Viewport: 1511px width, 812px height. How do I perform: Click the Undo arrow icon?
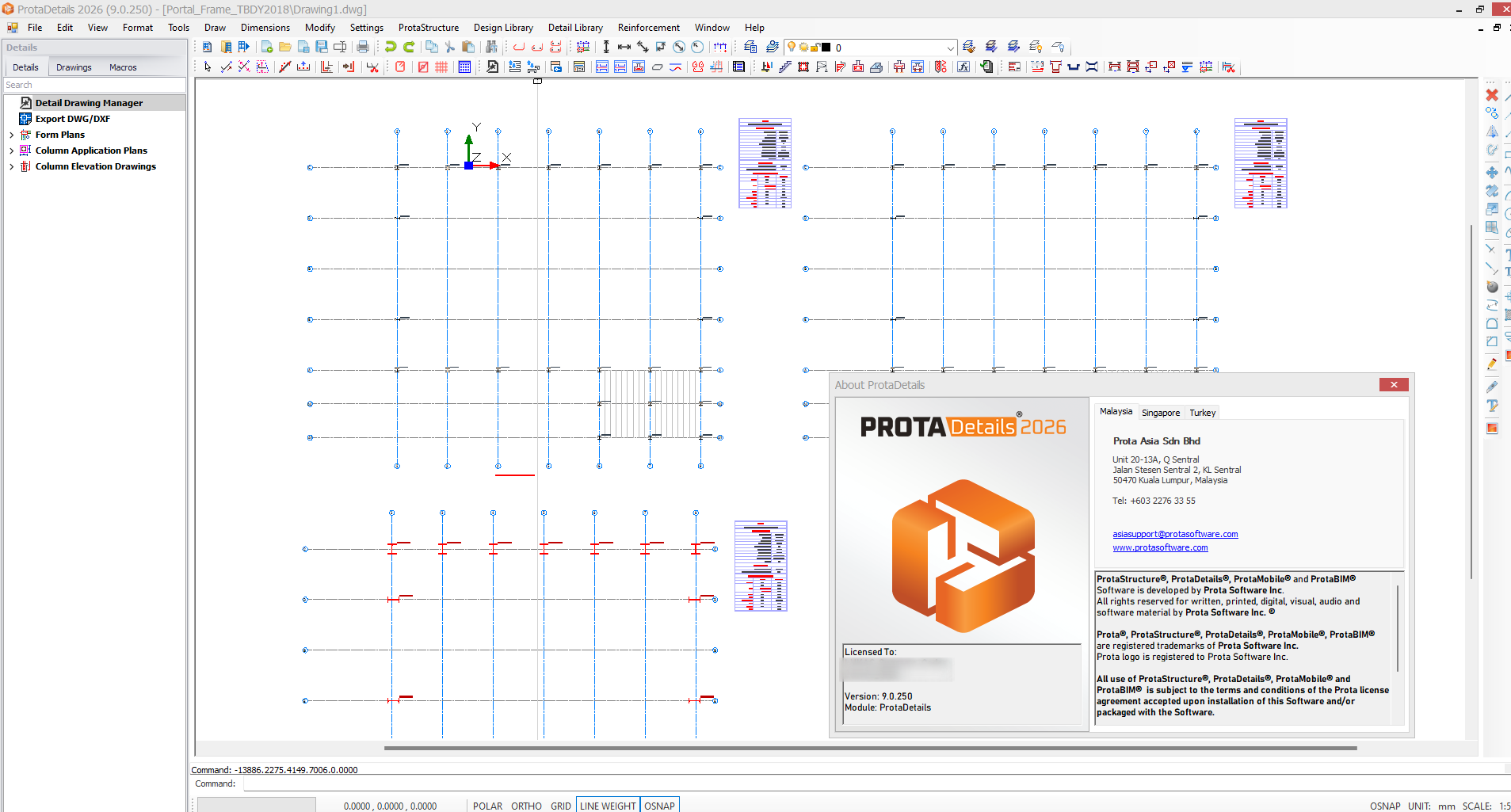pyautogui.click(x=391, y=47)
